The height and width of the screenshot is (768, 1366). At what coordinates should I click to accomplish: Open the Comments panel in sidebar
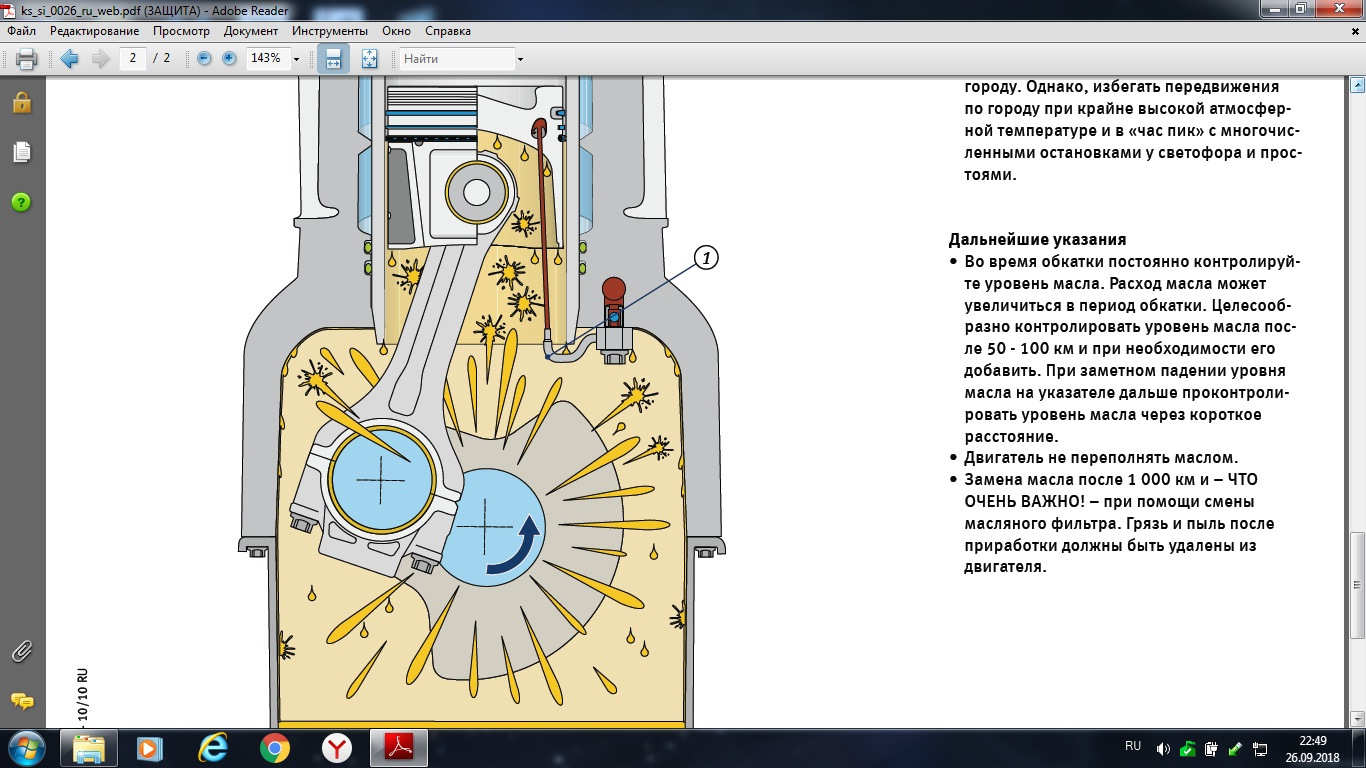click(21, 701)
